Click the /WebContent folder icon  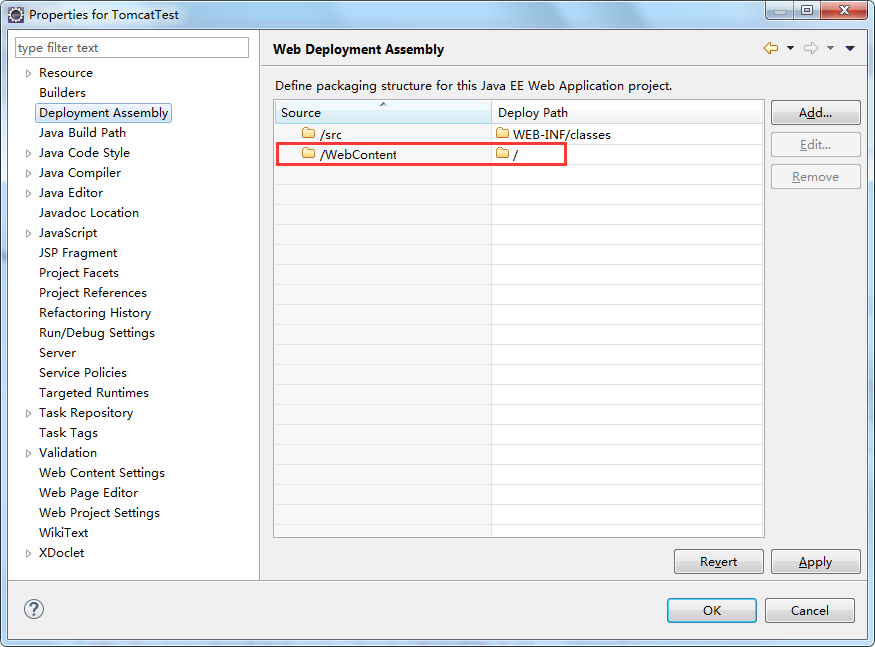[x=309, y=153]
